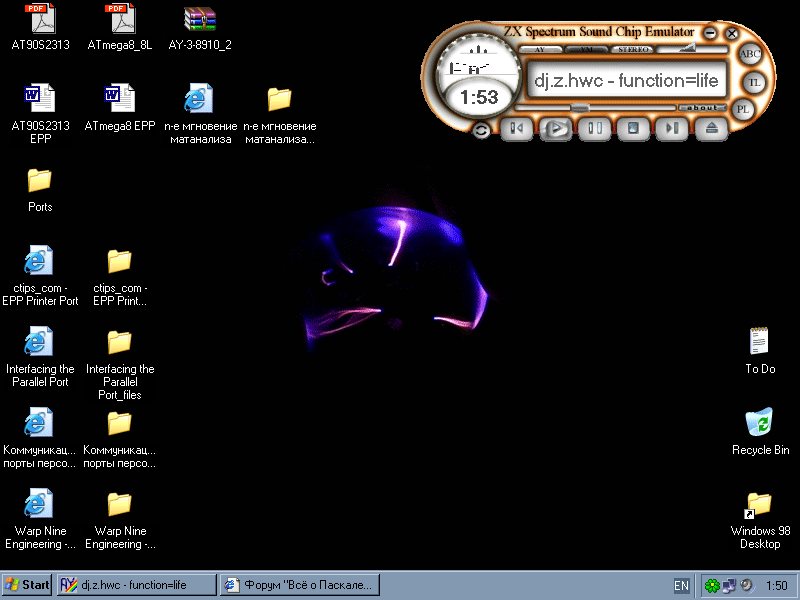The image size is (800, 600).
Task: Click the eject/open file button
Action: coord(712,128)
